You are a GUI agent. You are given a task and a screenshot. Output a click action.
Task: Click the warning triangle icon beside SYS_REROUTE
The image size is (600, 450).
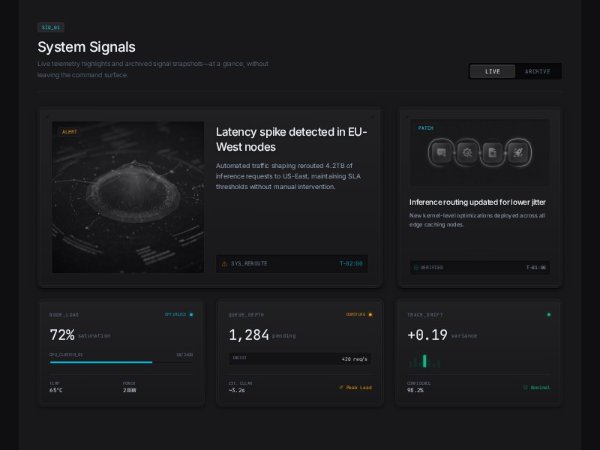[224, 264]
